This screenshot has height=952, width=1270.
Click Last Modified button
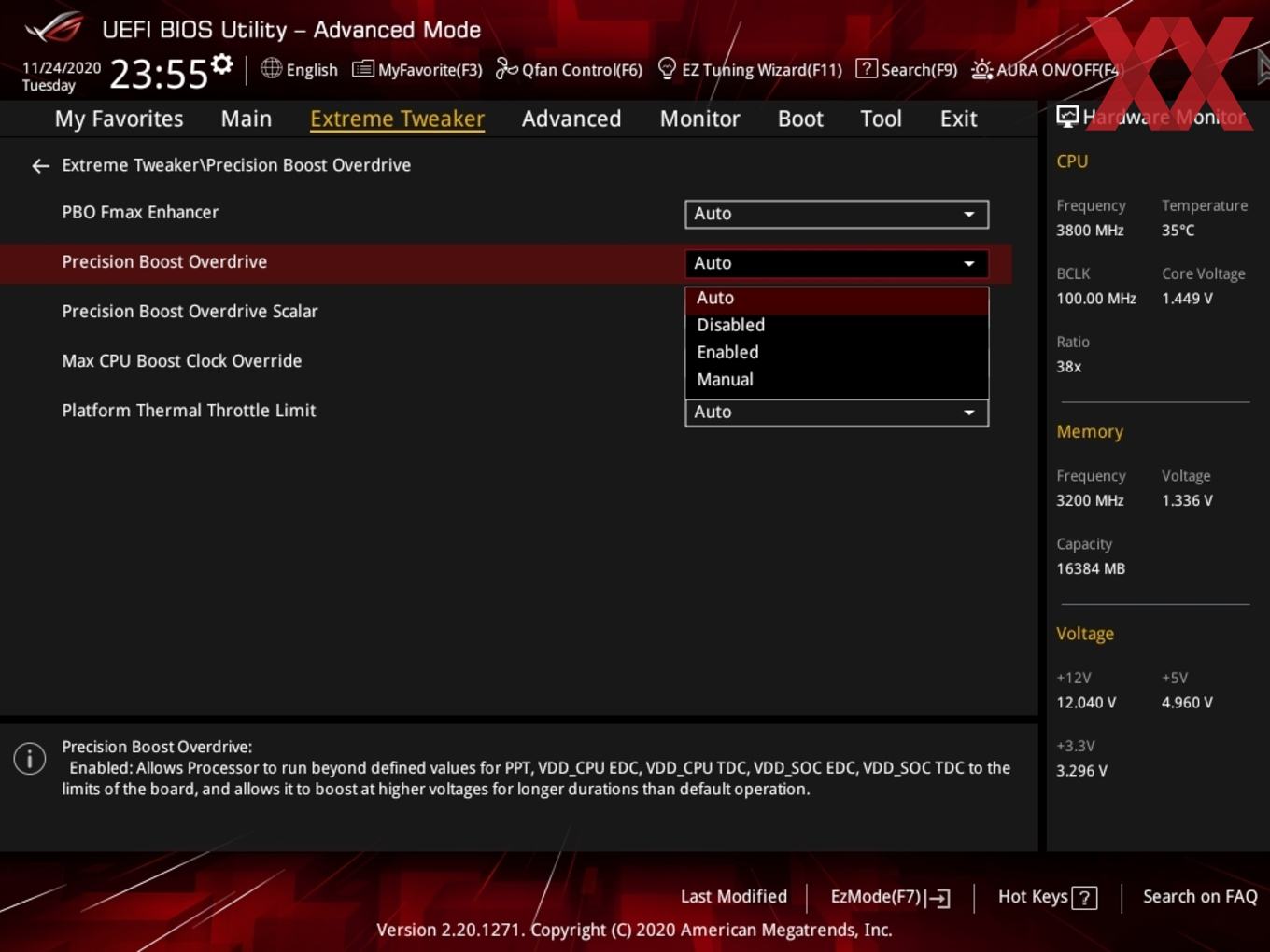[734, 897]
